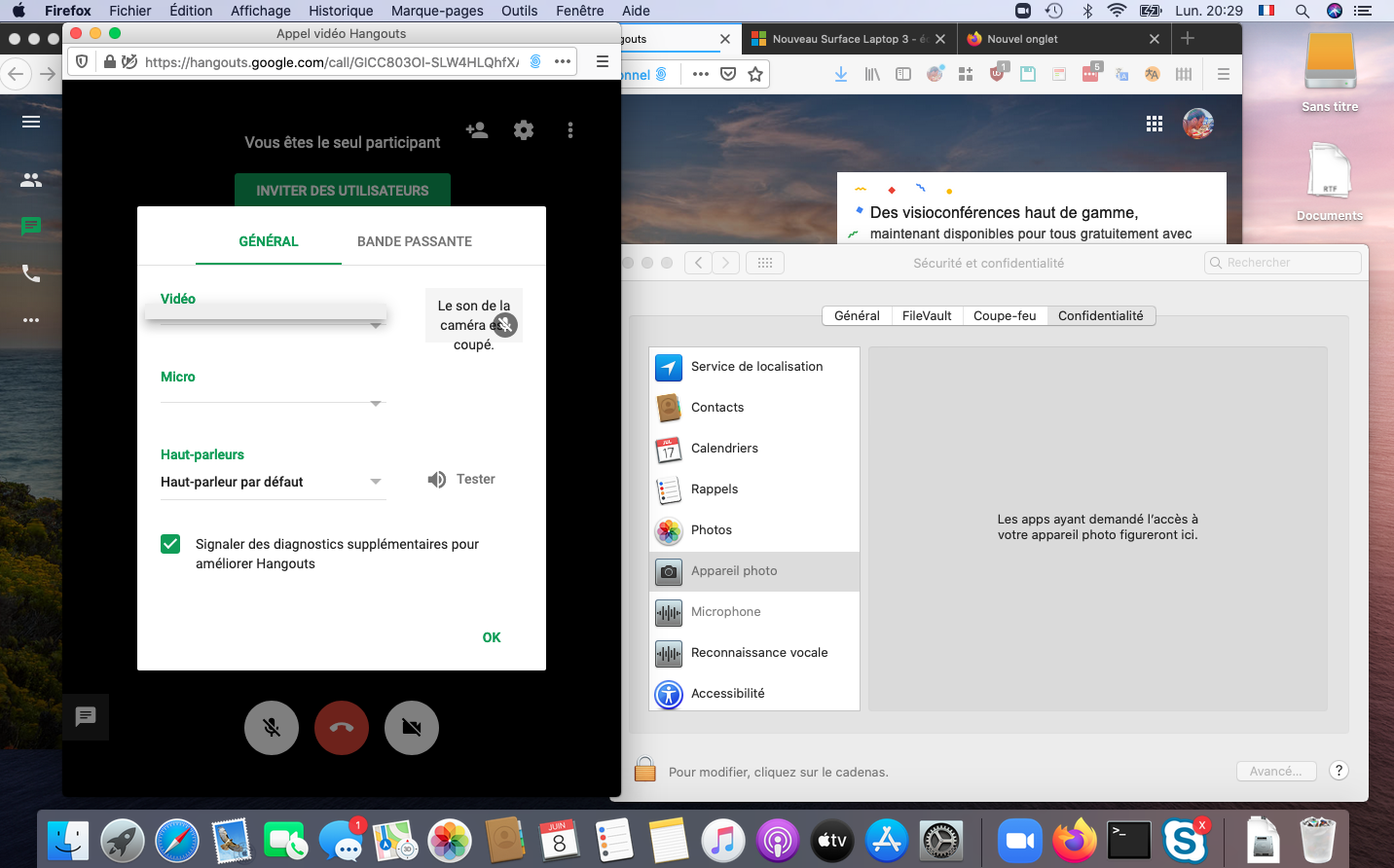
Task: Test speakers with the Tester button
Action: click(461, 479)
